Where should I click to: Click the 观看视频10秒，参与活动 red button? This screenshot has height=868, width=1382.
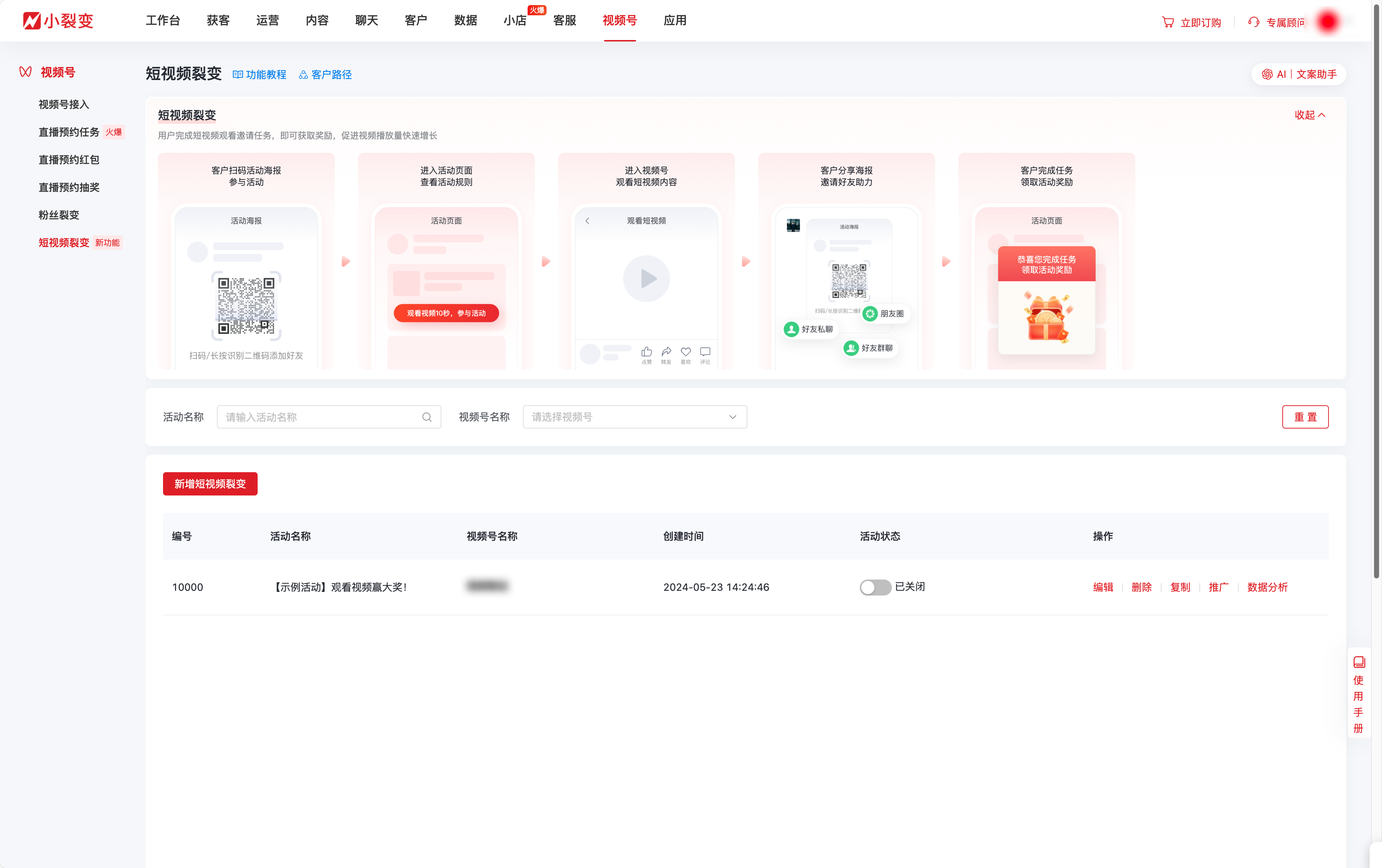click(x=446, y=313)
